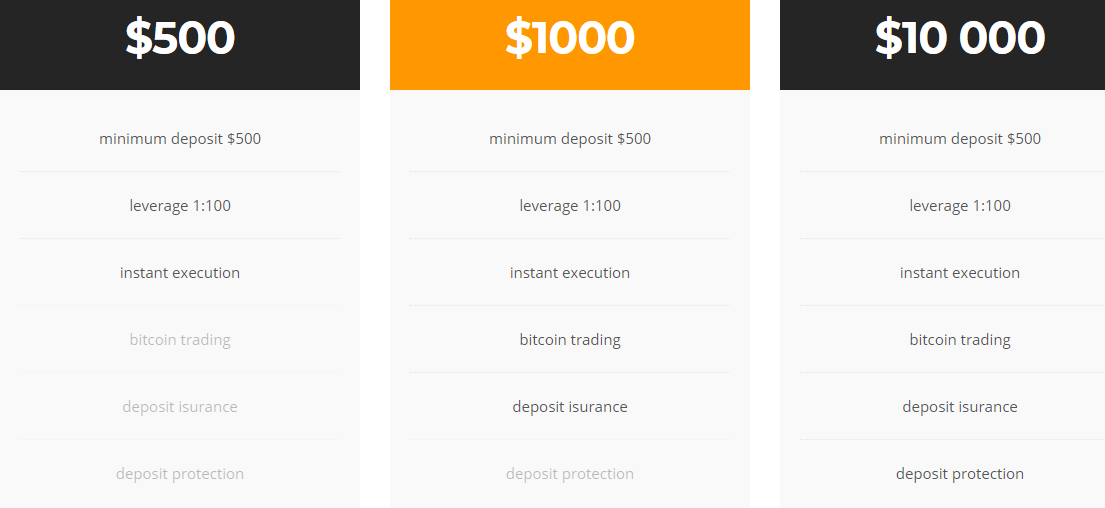Viewport: 1105px width, 508px height.
Task: Click minimum deposit in $1000 plan
Action: point(569,139)
